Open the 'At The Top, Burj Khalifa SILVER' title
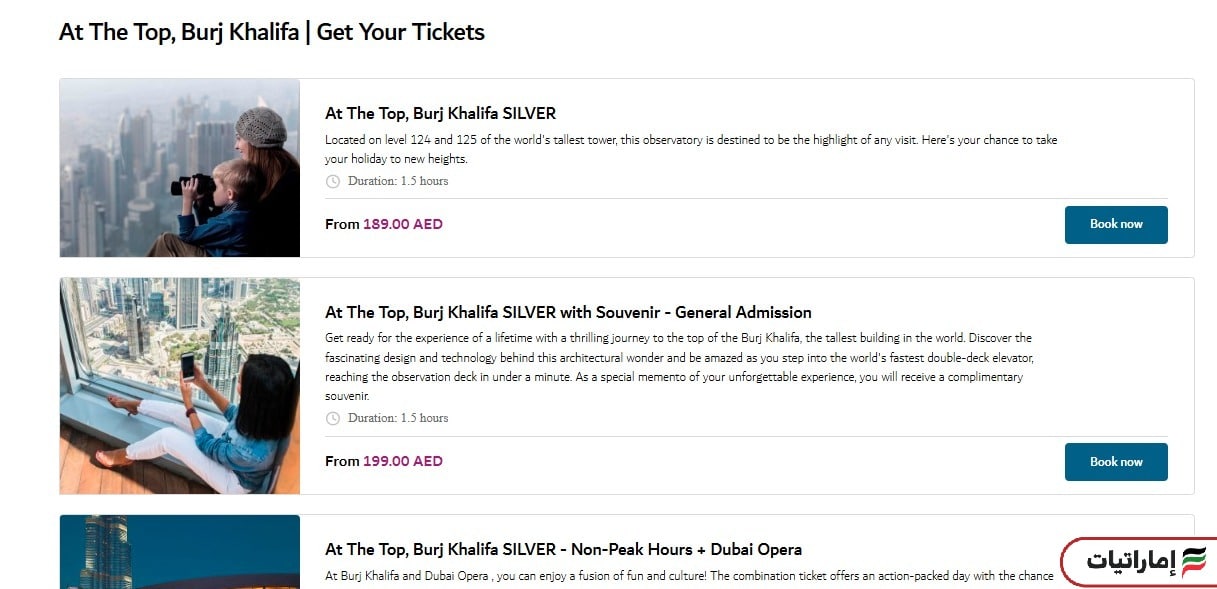 coord(440,113)
